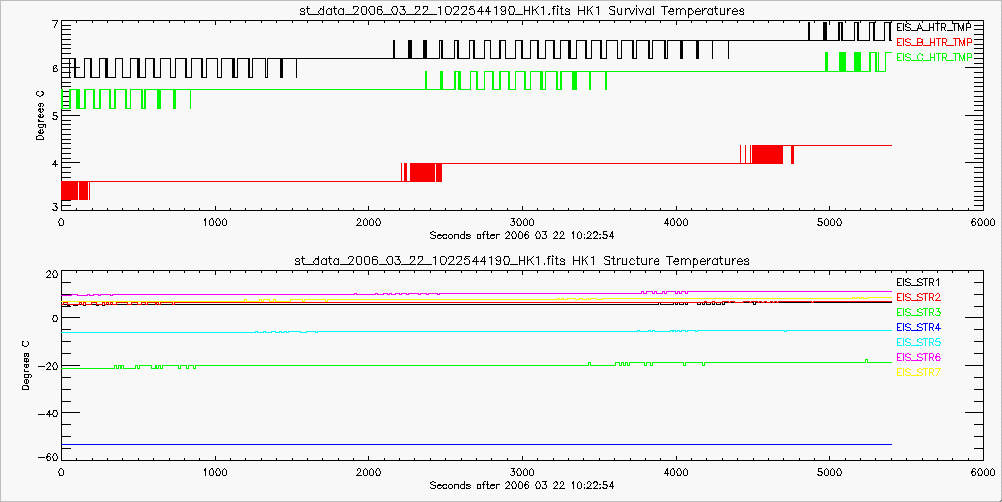Select the magenta EIS_STR6 legend label
The image size is (1002, 502).
pos(919,357)
